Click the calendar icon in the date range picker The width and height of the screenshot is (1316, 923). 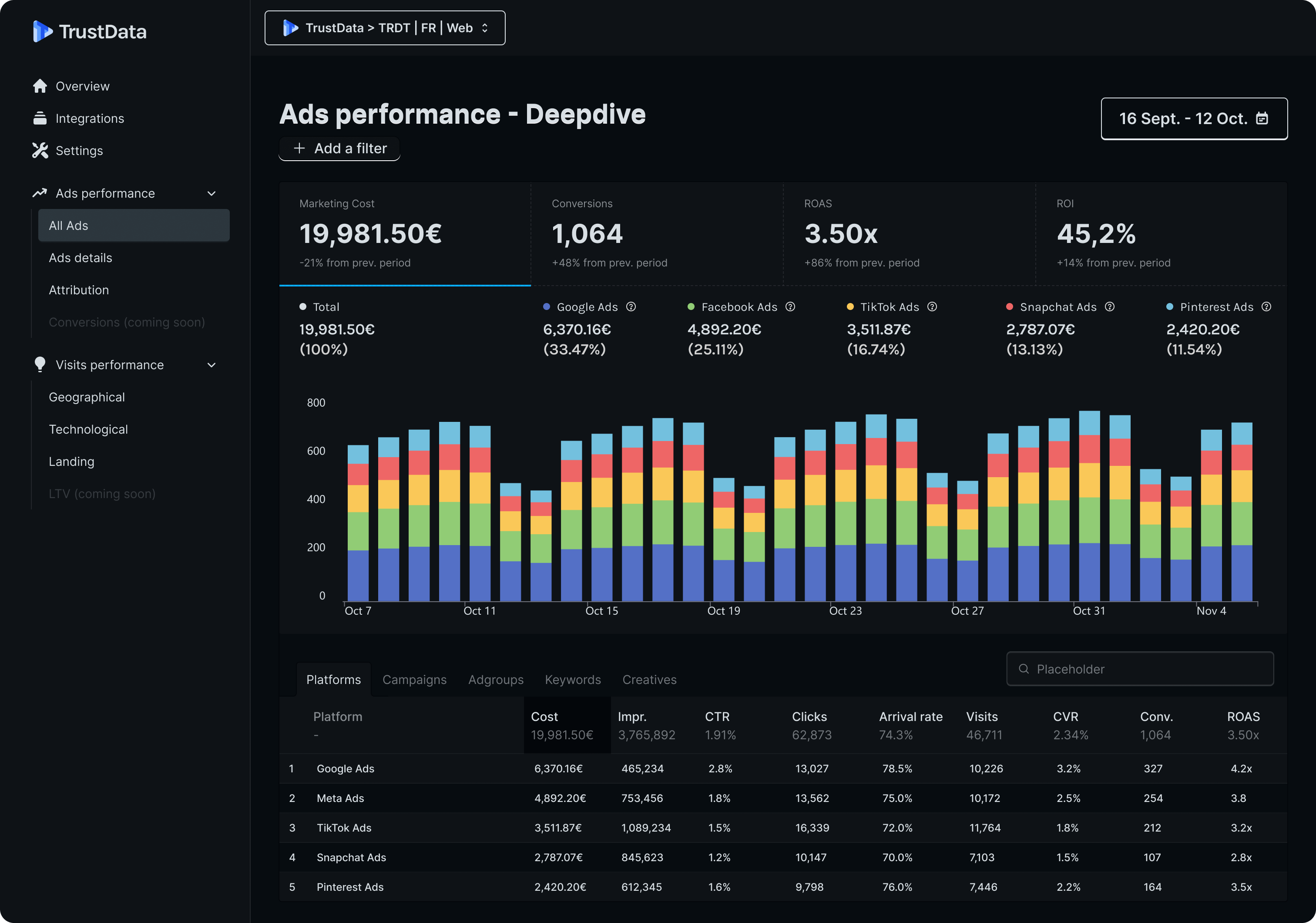(x=1263, y=119)
